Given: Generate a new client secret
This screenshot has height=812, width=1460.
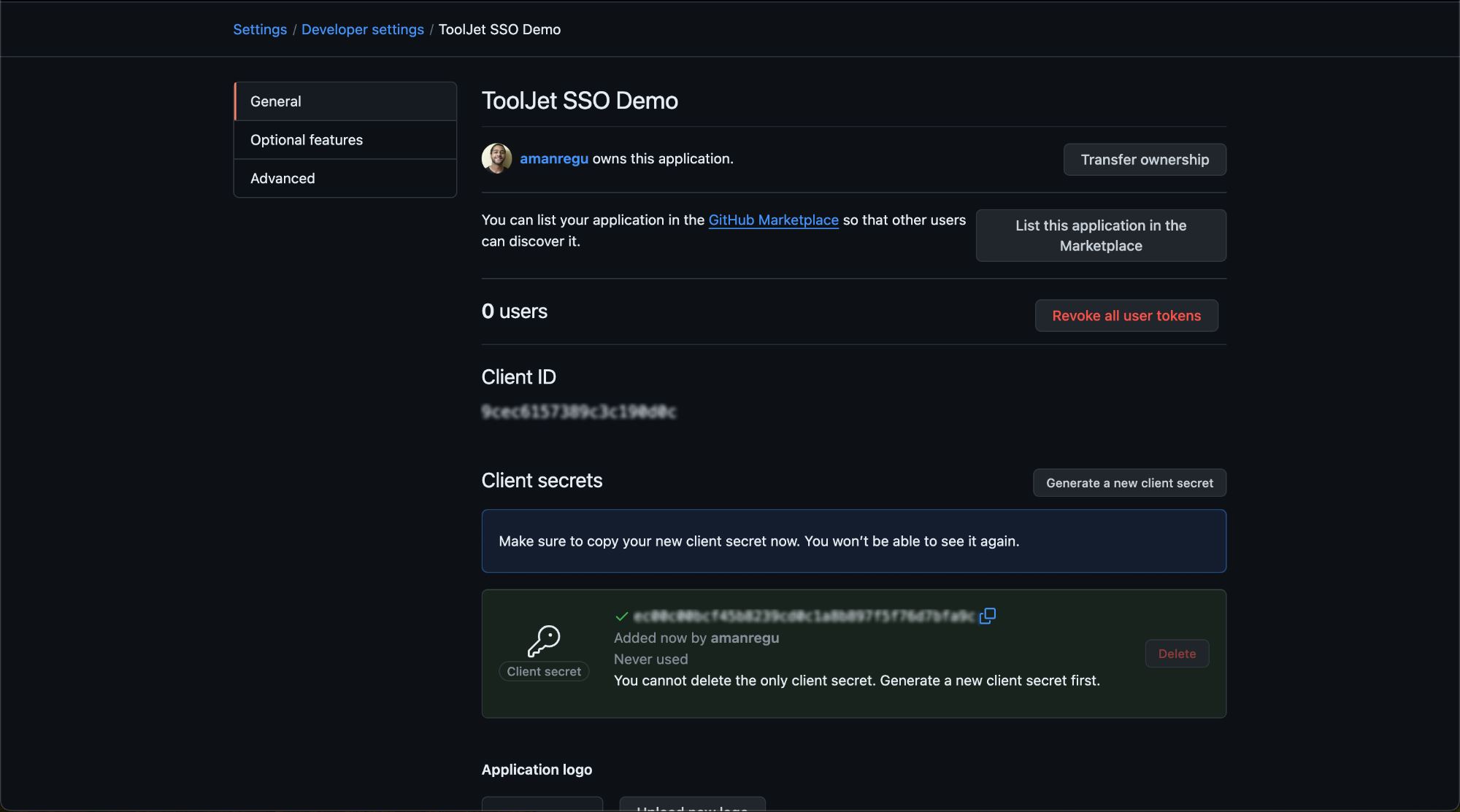Looking at the screenshot, I should [1129, 483].
